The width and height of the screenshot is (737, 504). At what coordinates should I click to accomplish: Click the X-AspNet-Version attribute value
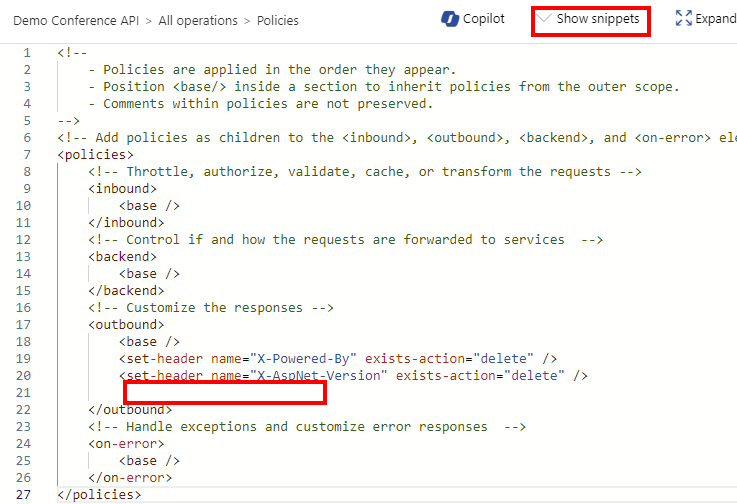[x=319, y=376]
